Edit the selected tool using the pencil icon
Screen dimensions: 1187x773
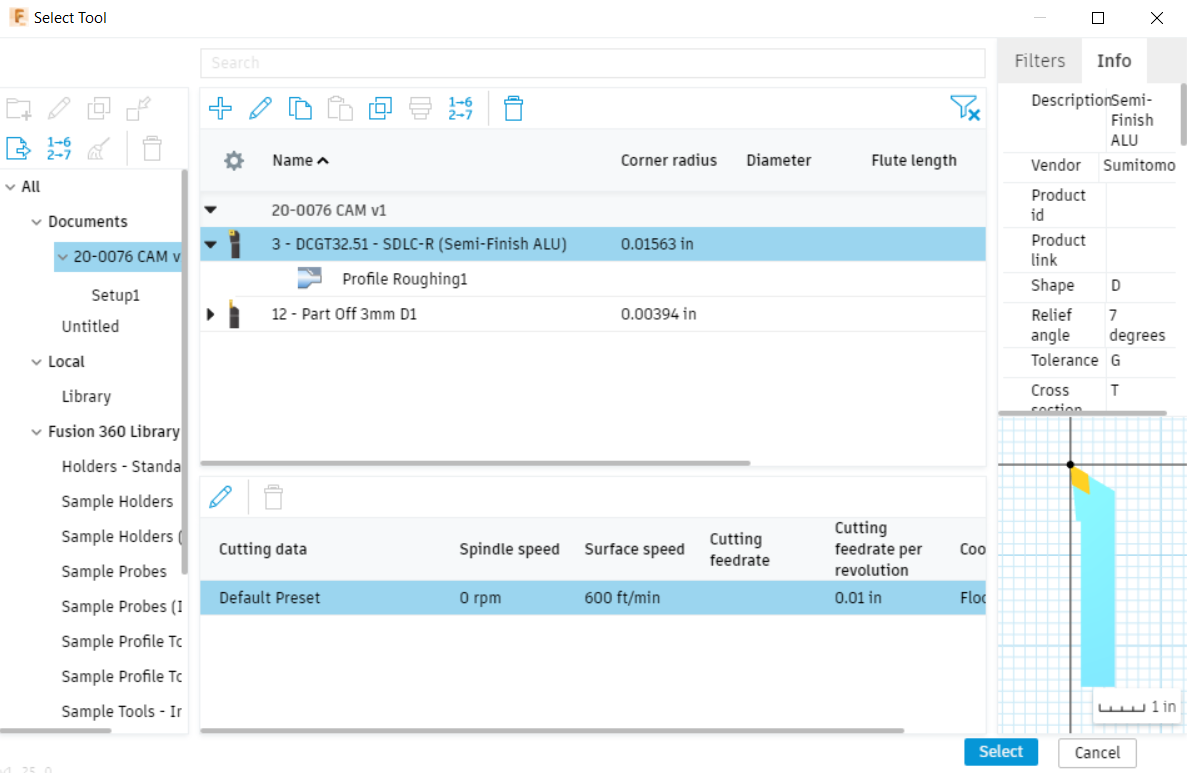point(260,108)
